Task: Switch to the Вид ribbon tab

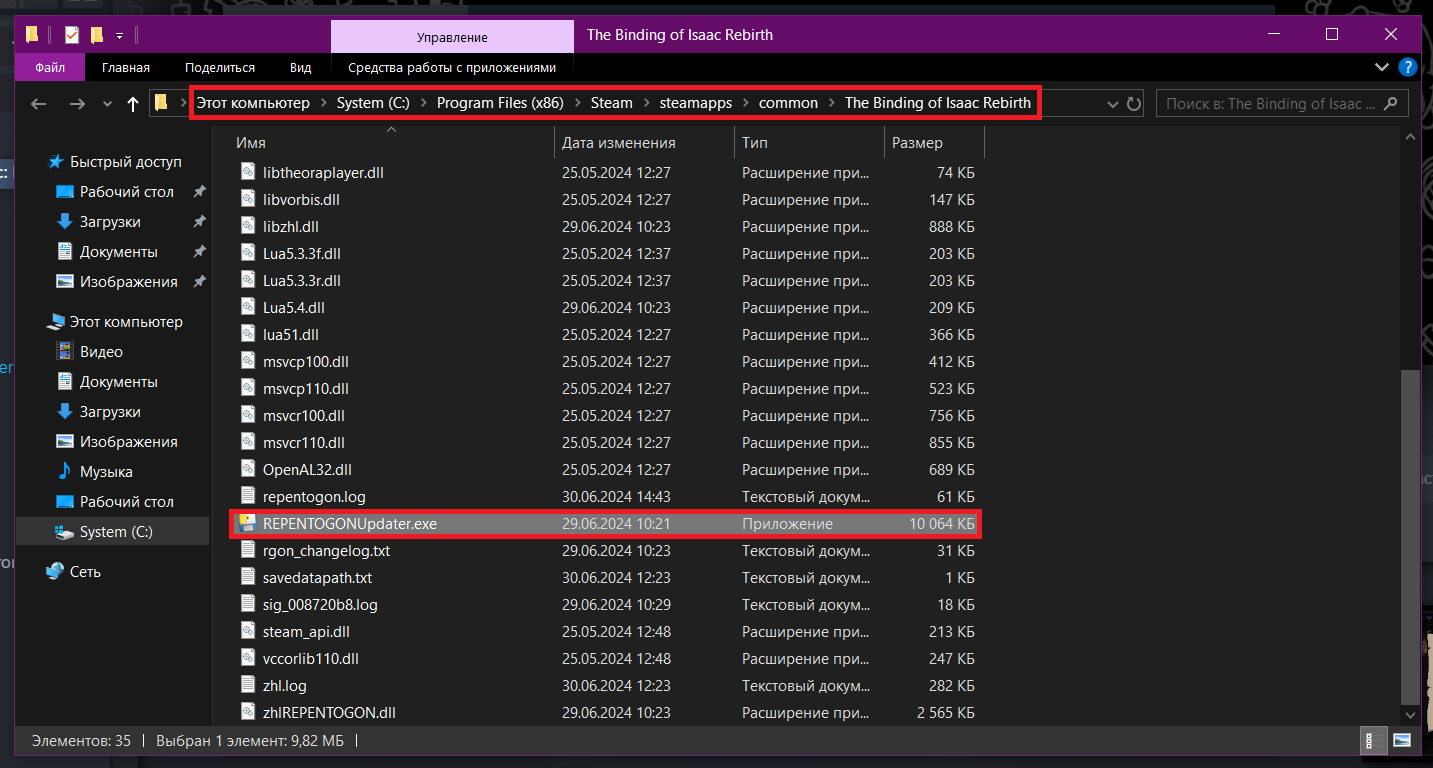Action: click(x=301, y=68)
